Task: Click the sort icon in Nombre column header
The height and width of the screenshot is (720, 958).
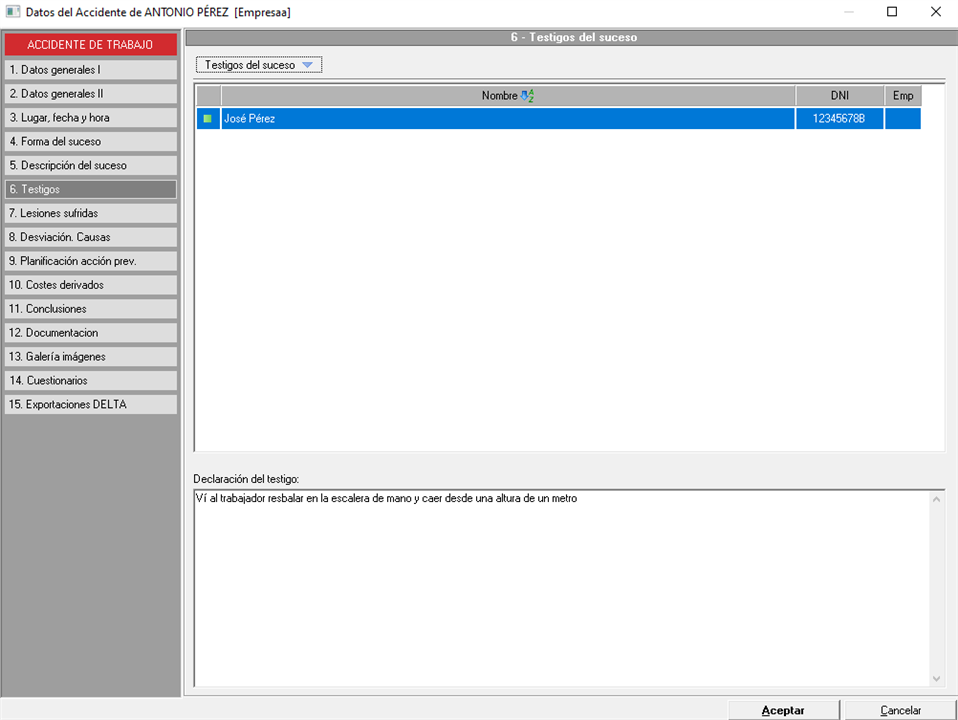Action: point(529,96)
